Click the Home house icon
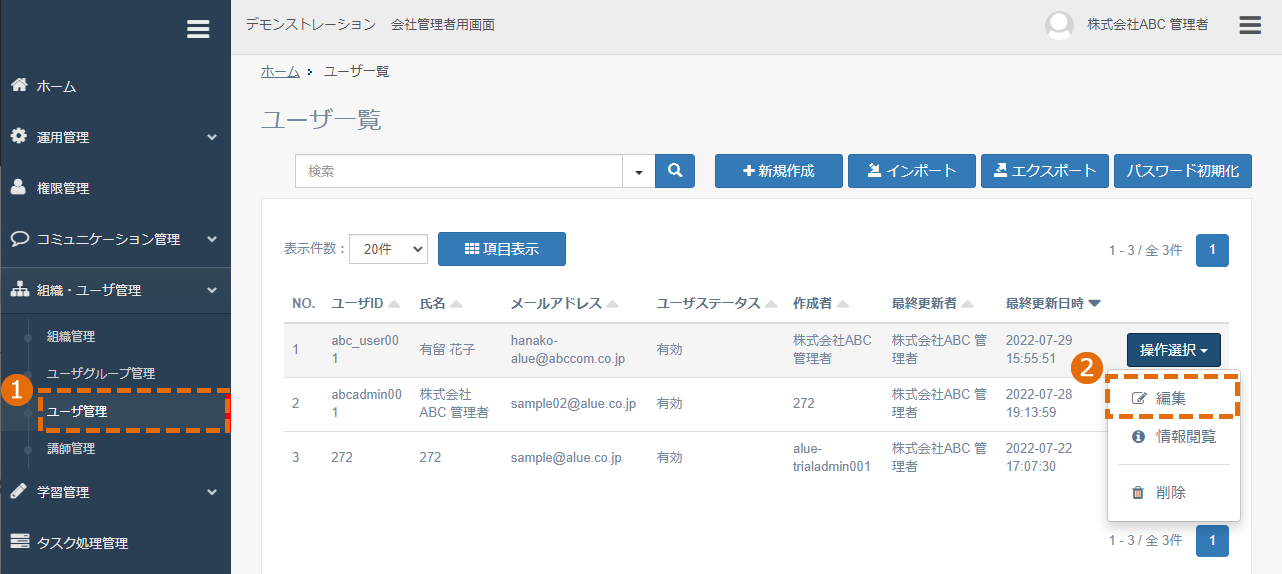 click(x=19, y=85)
